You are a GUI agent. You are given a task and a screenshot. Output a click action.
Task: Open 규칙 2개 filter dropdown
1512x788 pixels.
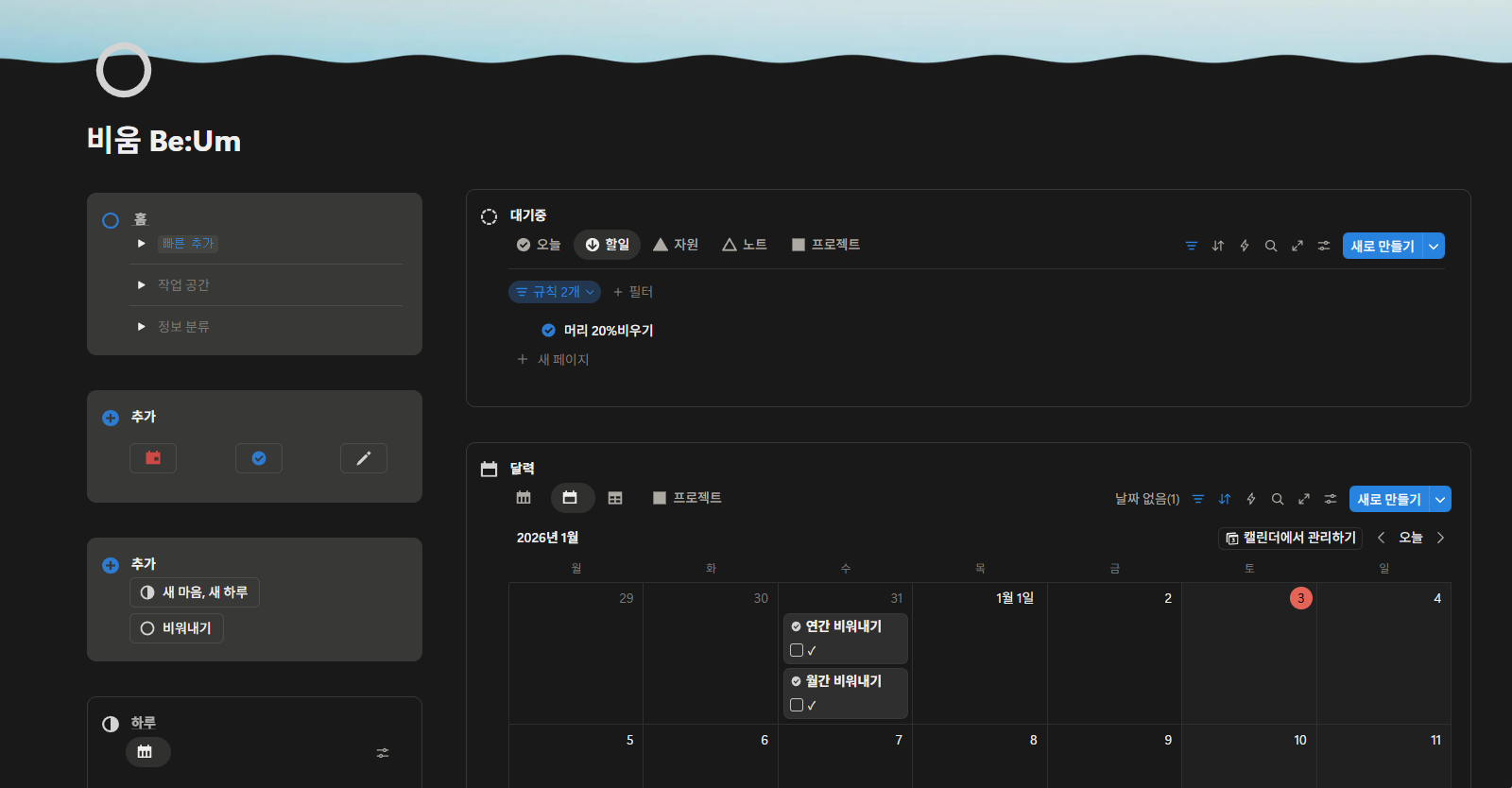[555, 292]
